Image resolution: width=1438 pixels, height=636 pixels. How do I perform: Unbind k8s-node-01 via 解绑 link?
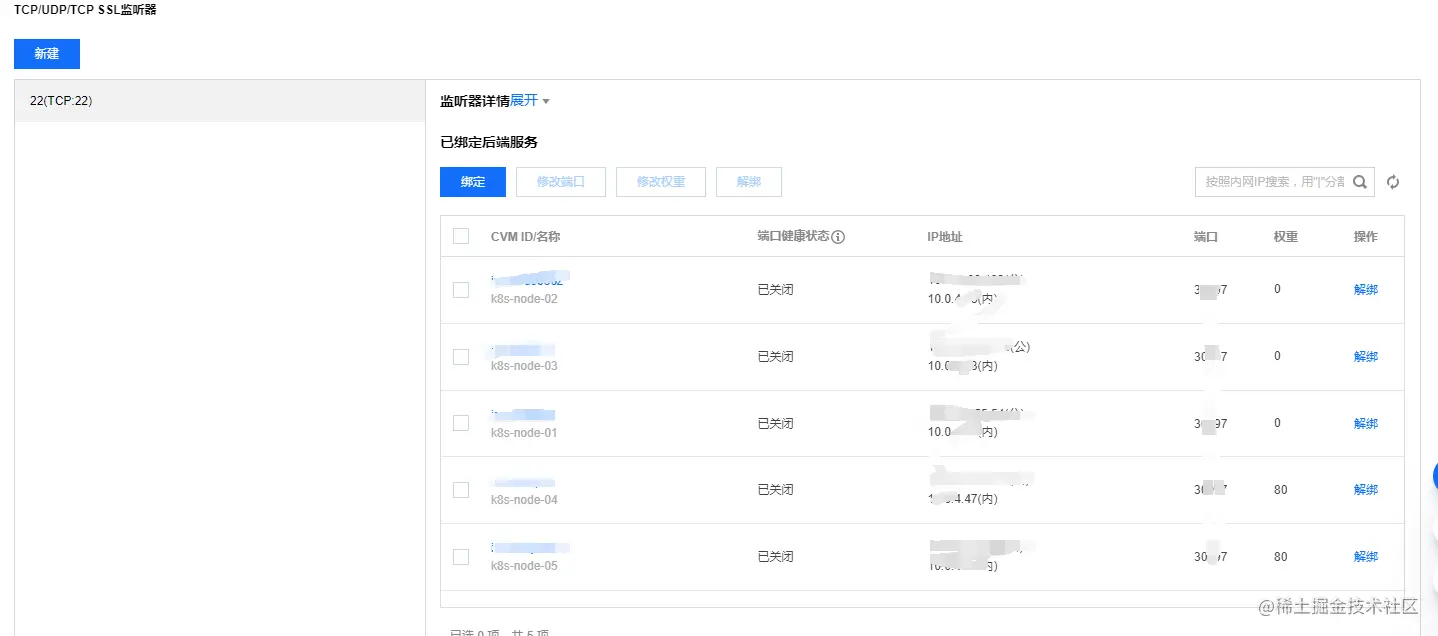(1366, 424)
